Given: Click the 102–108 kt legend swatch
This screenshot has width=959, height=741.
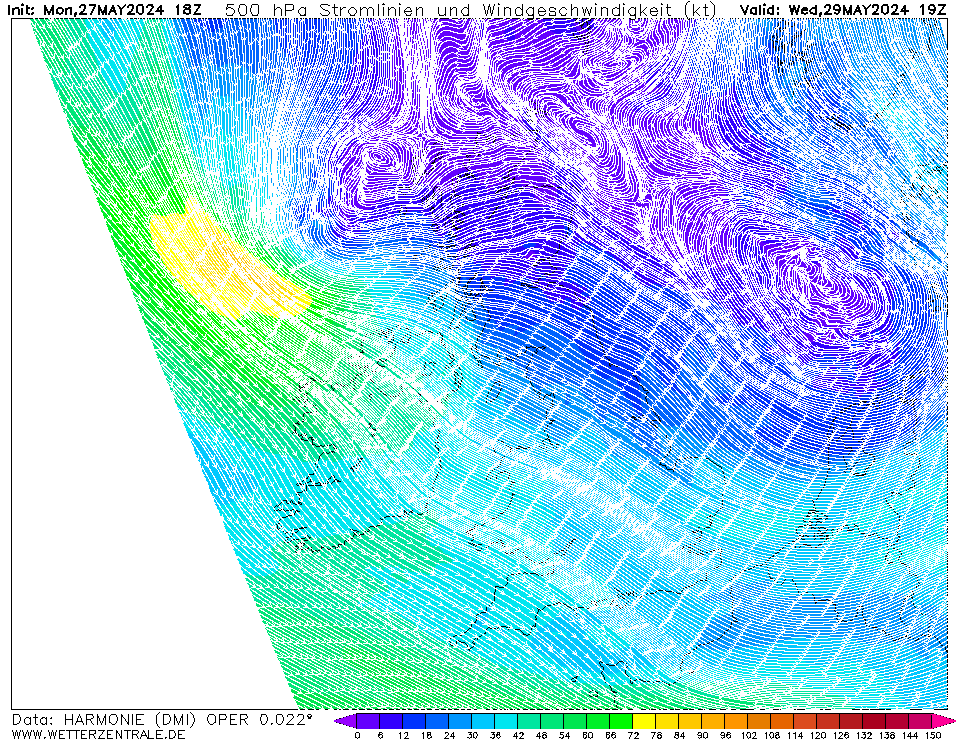Looking at the screenshot, I should 760,721.
